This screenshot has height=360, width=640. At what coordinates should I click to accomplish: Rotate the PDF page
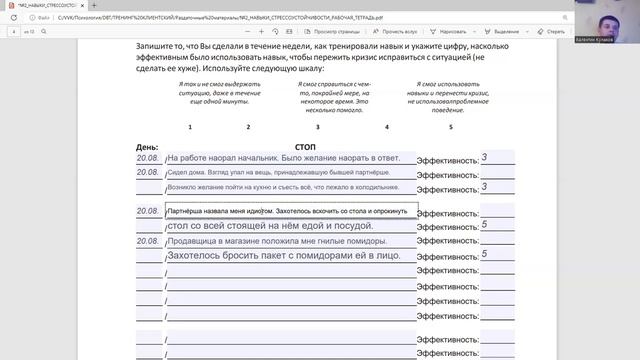[276, 31]
